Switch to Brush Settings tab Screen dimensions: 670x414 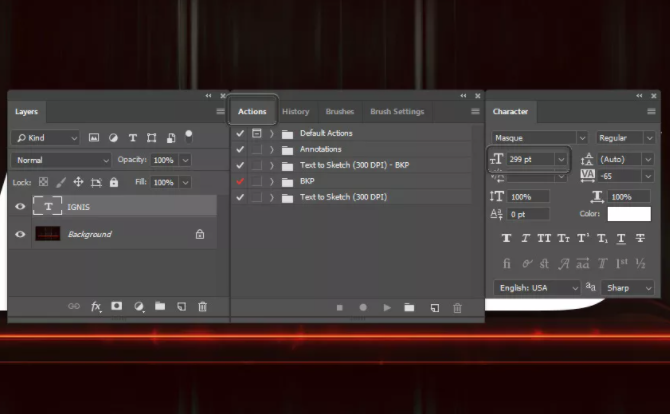[397, 112]
